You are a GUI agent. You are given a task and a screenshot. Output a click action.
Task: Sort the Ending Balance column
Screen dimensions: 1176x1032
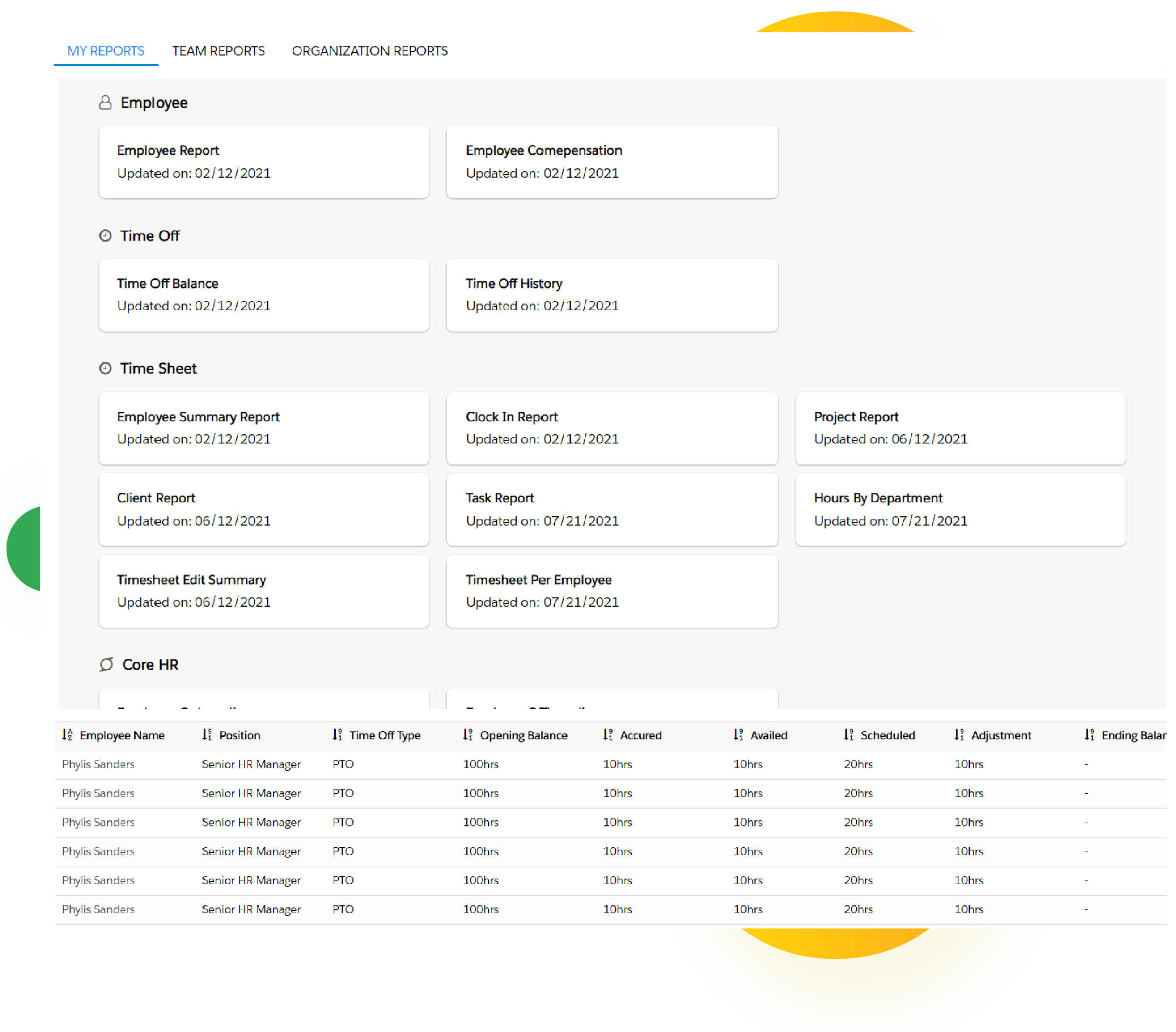pos(1089,734)
